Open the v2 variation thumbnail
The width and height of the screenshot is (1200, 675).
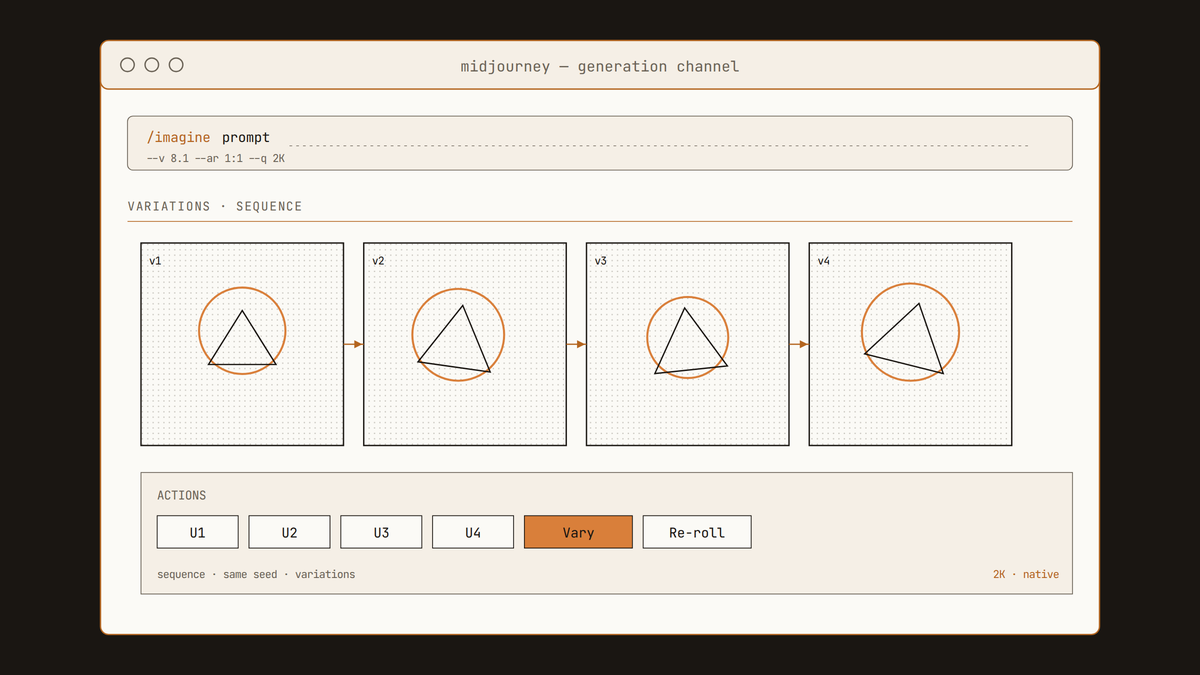pos(465,344)
